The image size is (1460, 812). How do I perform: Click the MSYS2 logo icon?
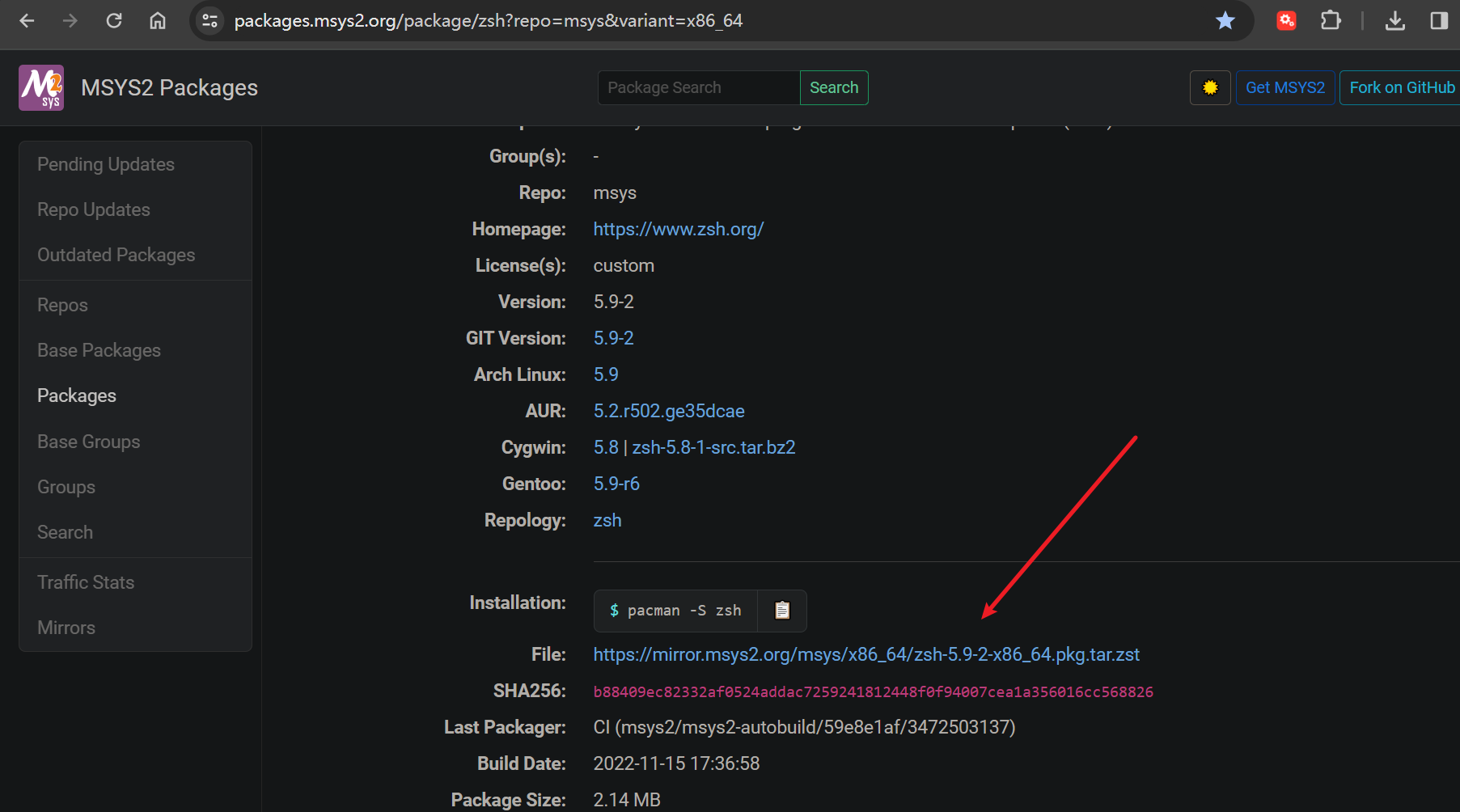tap(41, 87)
